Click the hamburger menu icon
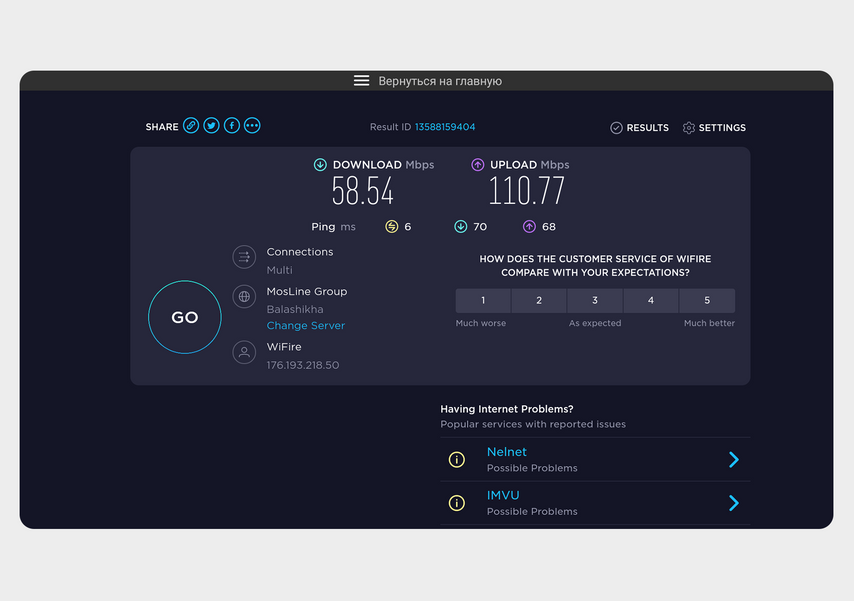Screen dimensions: 854x601 click(361, 81)
